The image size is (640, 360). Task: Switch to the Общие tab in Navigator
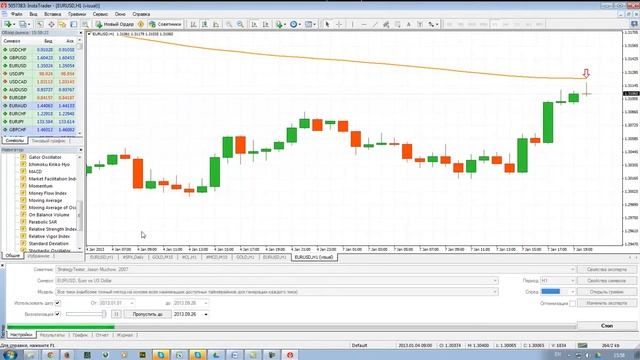tap(12, 256)
